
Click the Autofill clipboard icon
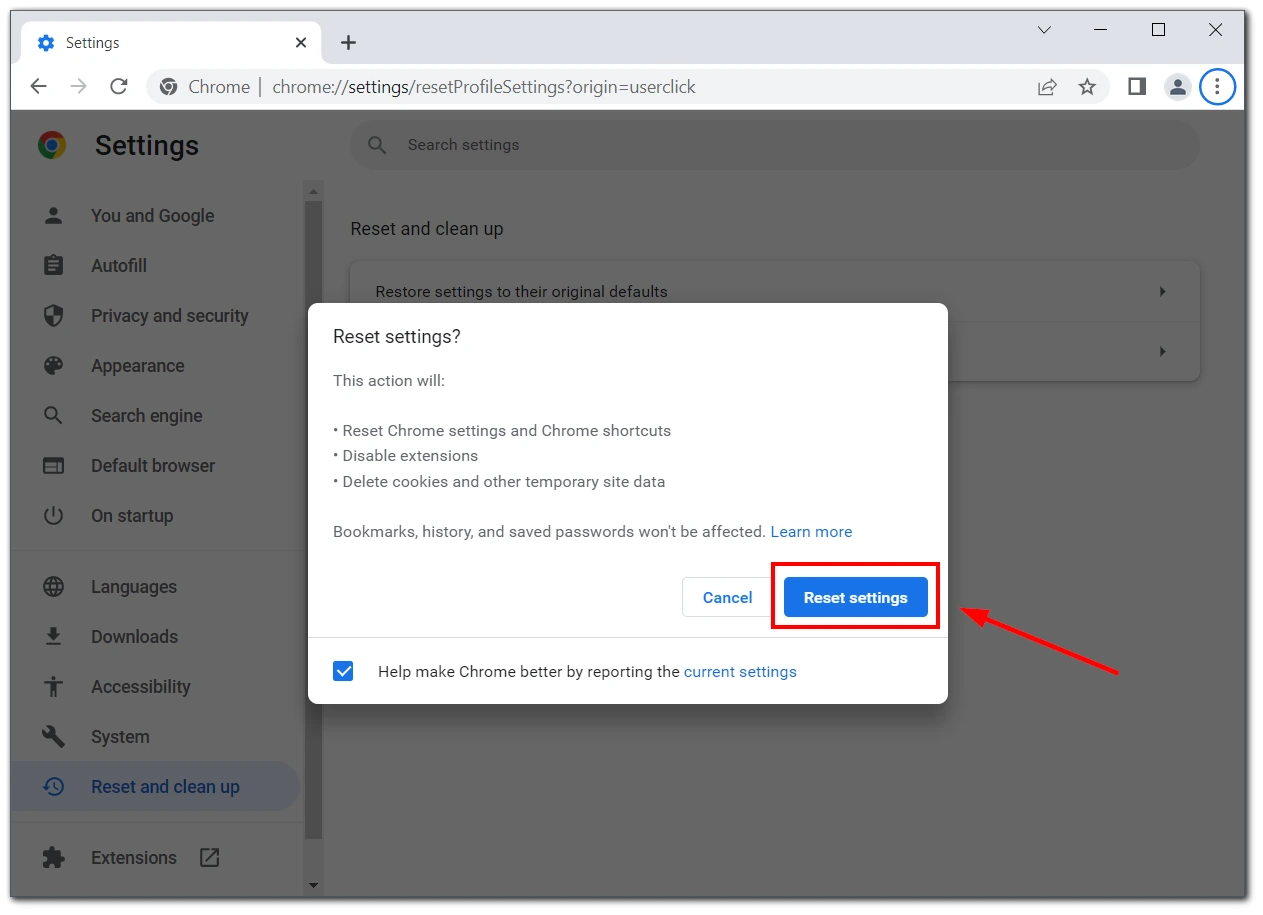54,265
